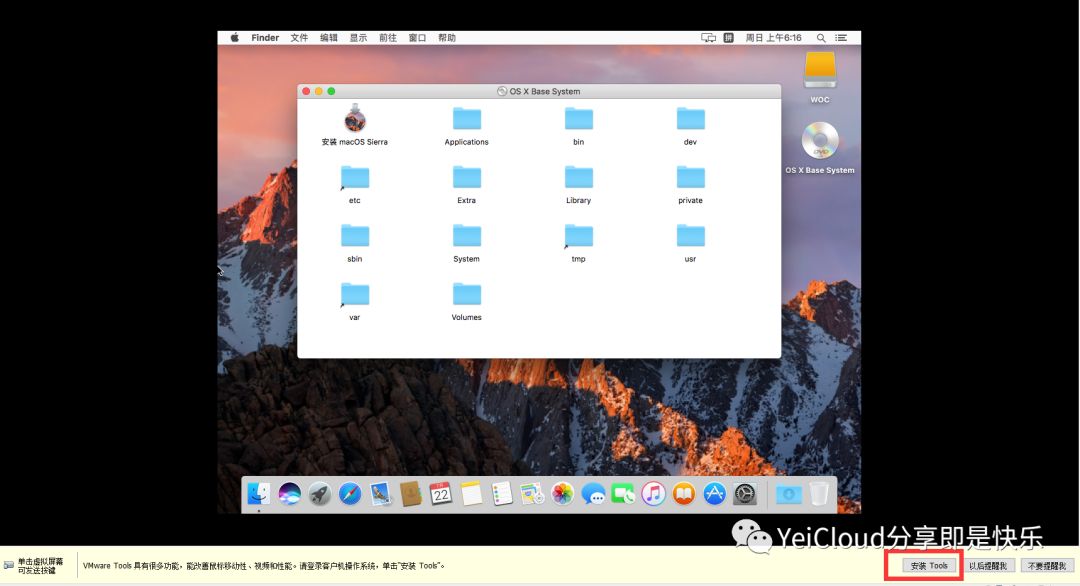Click the 不要提醒我 button
The height and width of the screenshot is (586, 1080).
(x=1047, y=566)
